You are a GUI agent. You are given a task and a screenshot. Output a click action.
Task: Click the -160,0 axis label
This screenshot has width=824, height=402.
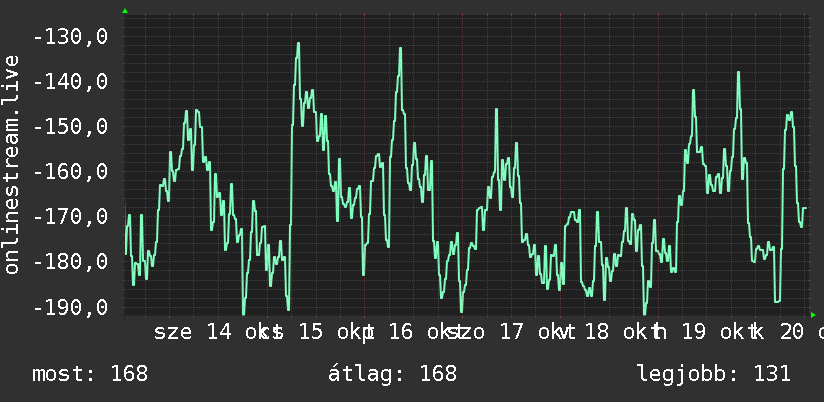(x=70, y=172)
